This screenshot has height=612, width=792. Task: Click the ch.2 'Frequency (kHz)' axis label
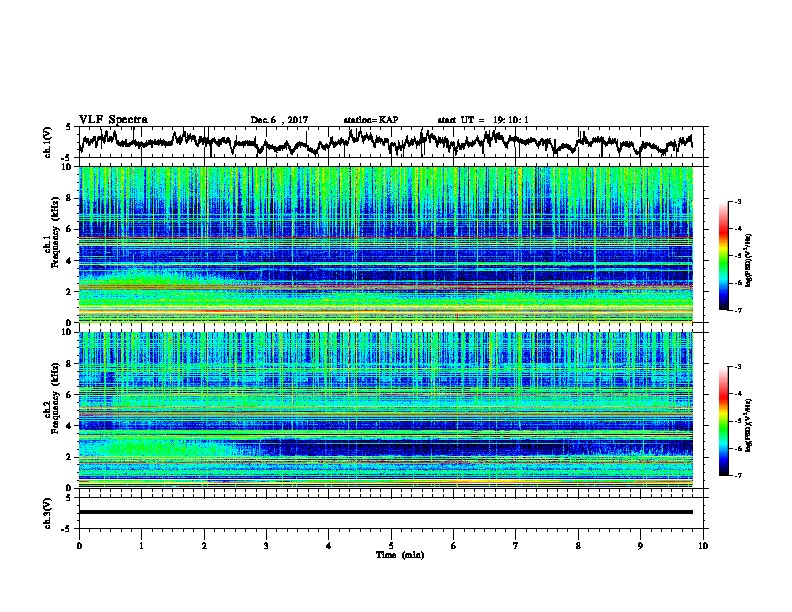55,398
